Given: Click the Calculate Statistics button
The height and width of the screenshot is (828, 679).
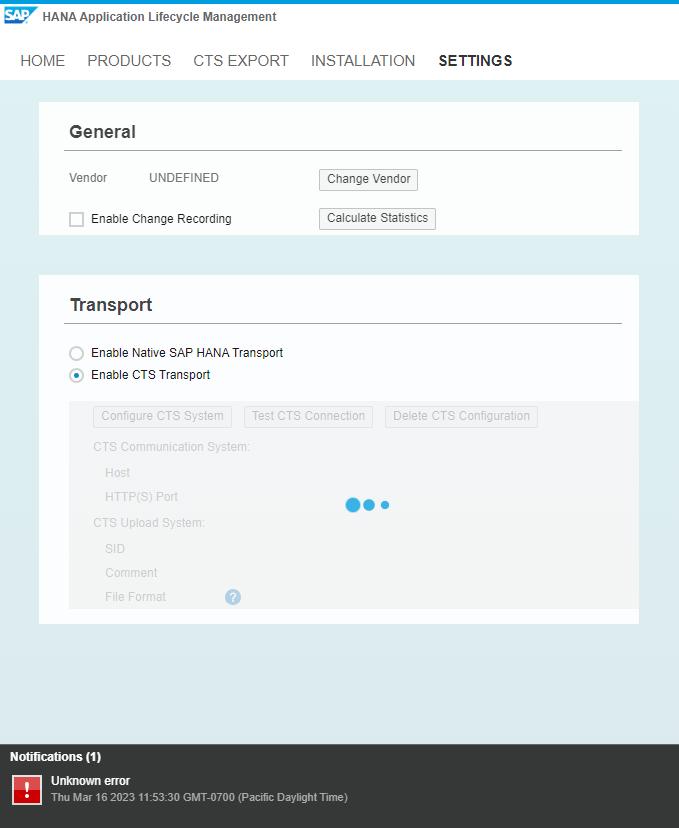Looking at the screenshot, I should [x=378, y=219].
